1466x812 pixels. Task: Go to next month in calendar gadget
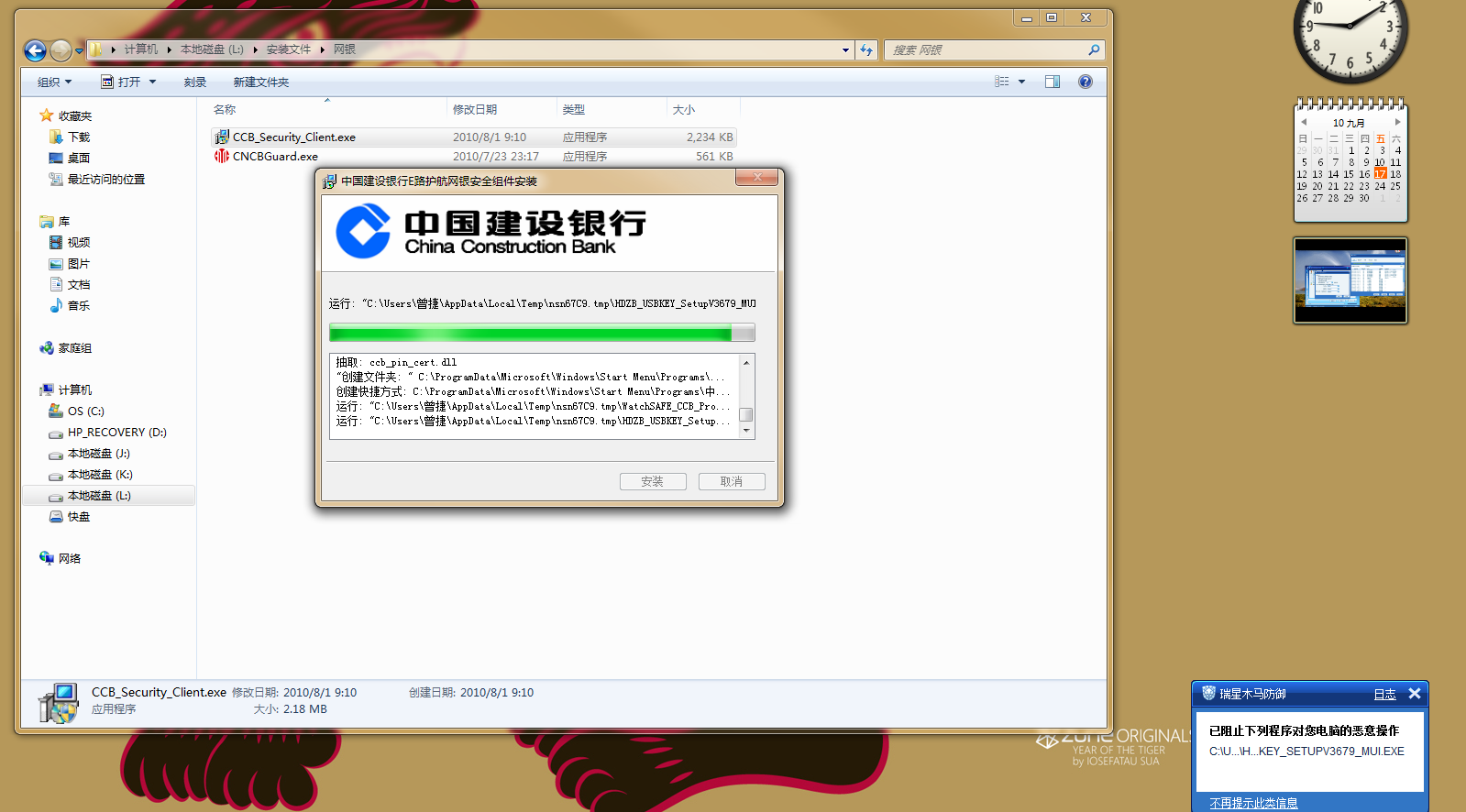click(1397, 122)
